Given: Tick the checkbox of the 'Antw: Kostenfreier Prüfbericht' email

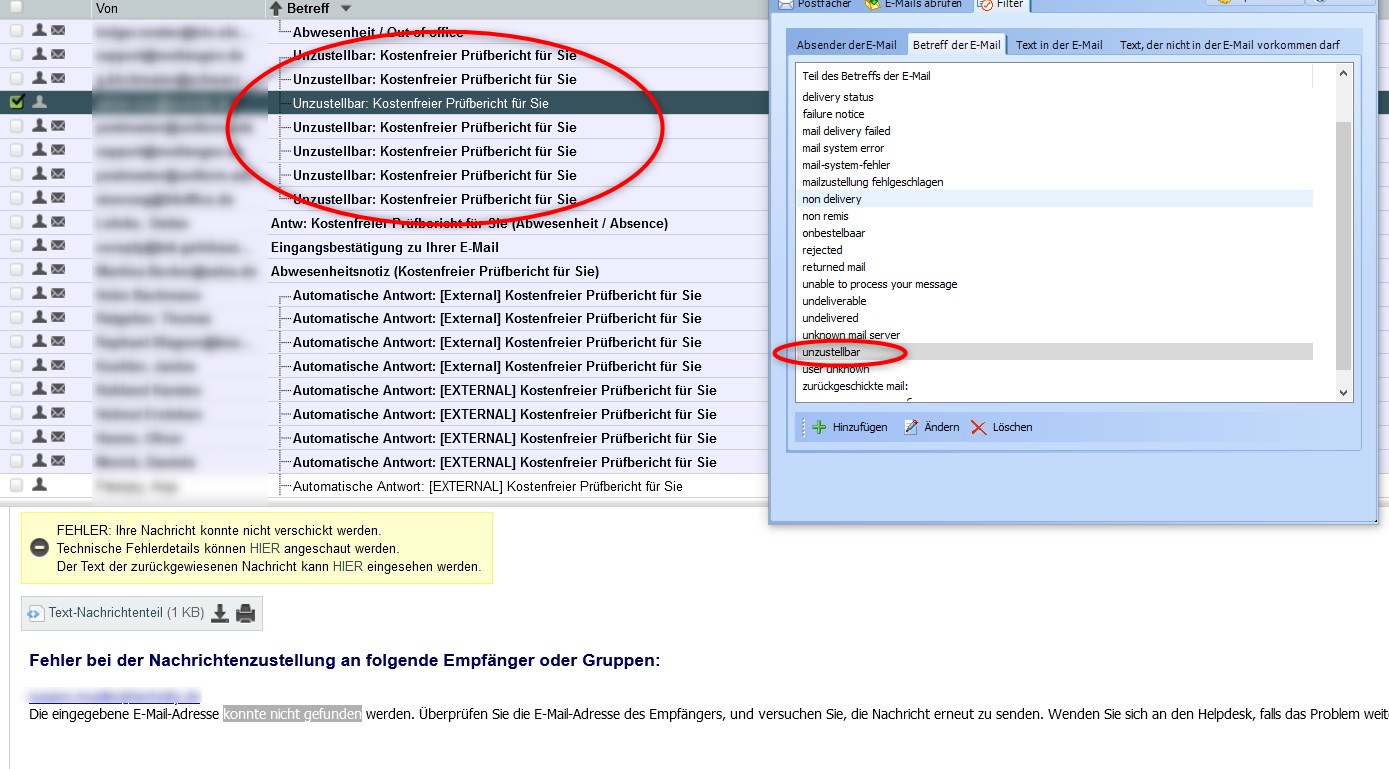Looking at the screenshot, I should click(16, 222).
